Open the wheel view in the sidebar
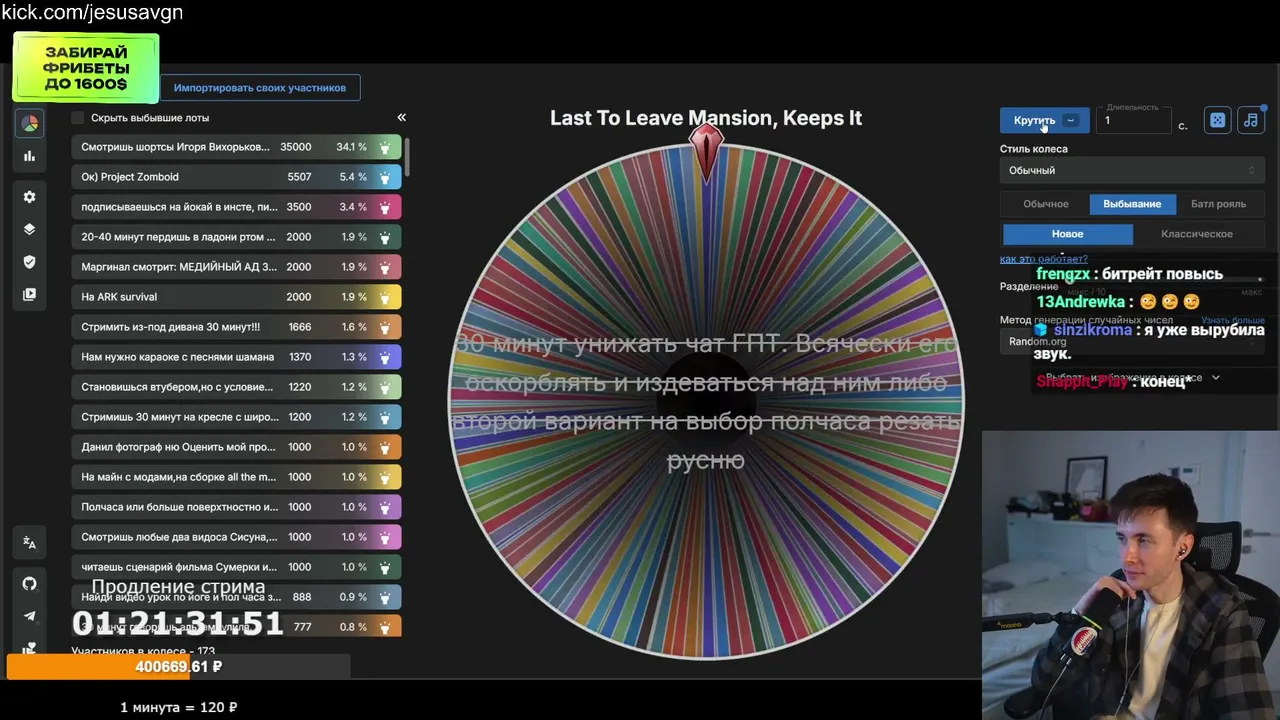Screen dimensions: 1280x720 [x=30, y=124]
